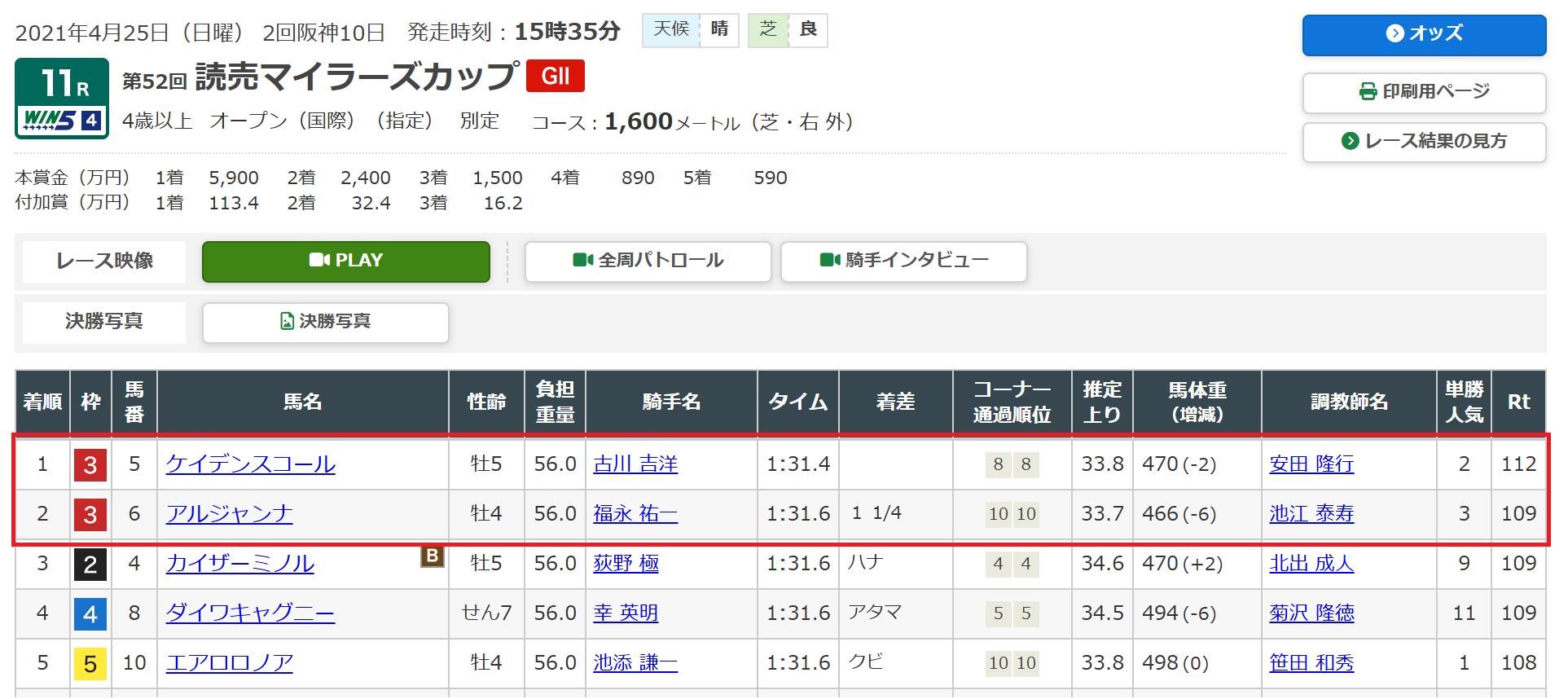Click the WIN5 badge icon
Viewport: 1568px width, 699px height.
pyautogui.click(x=62, y=121)
